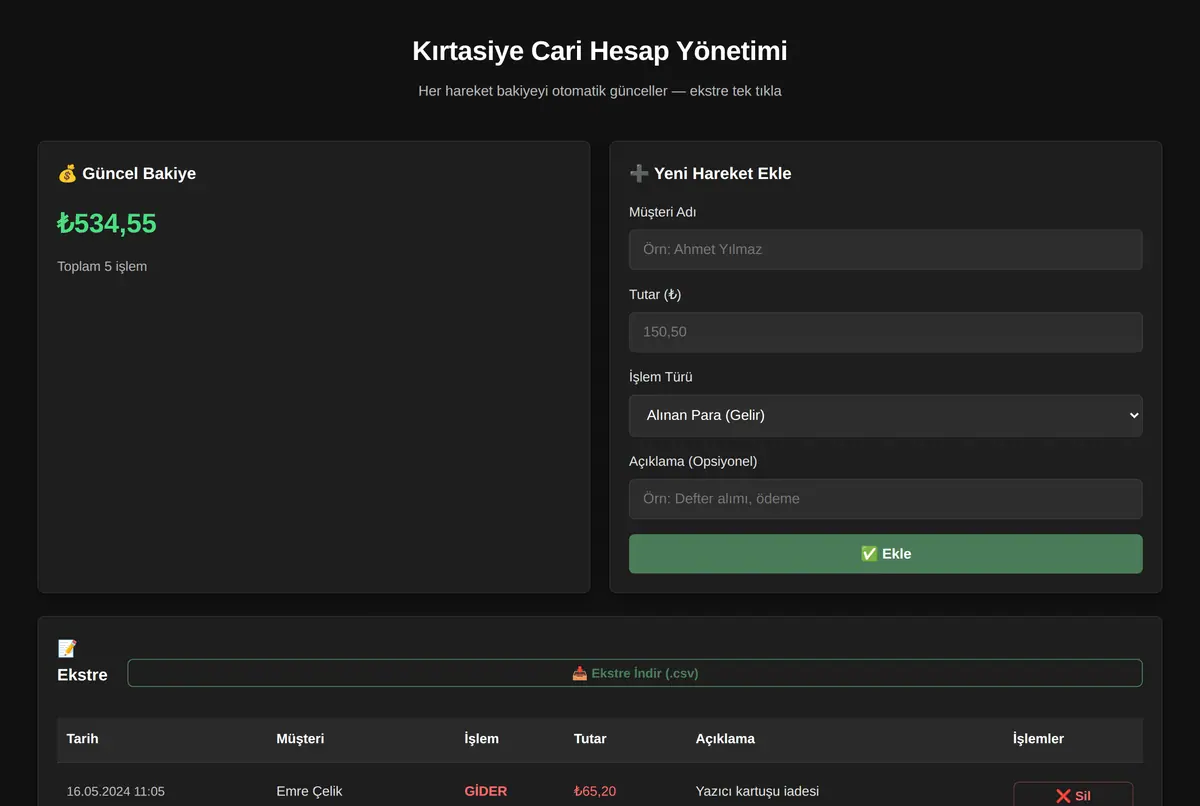Click the Açıklama optional description field
Image resolution: width=1200 pixels, height=806 pixels.
[885, 499]
